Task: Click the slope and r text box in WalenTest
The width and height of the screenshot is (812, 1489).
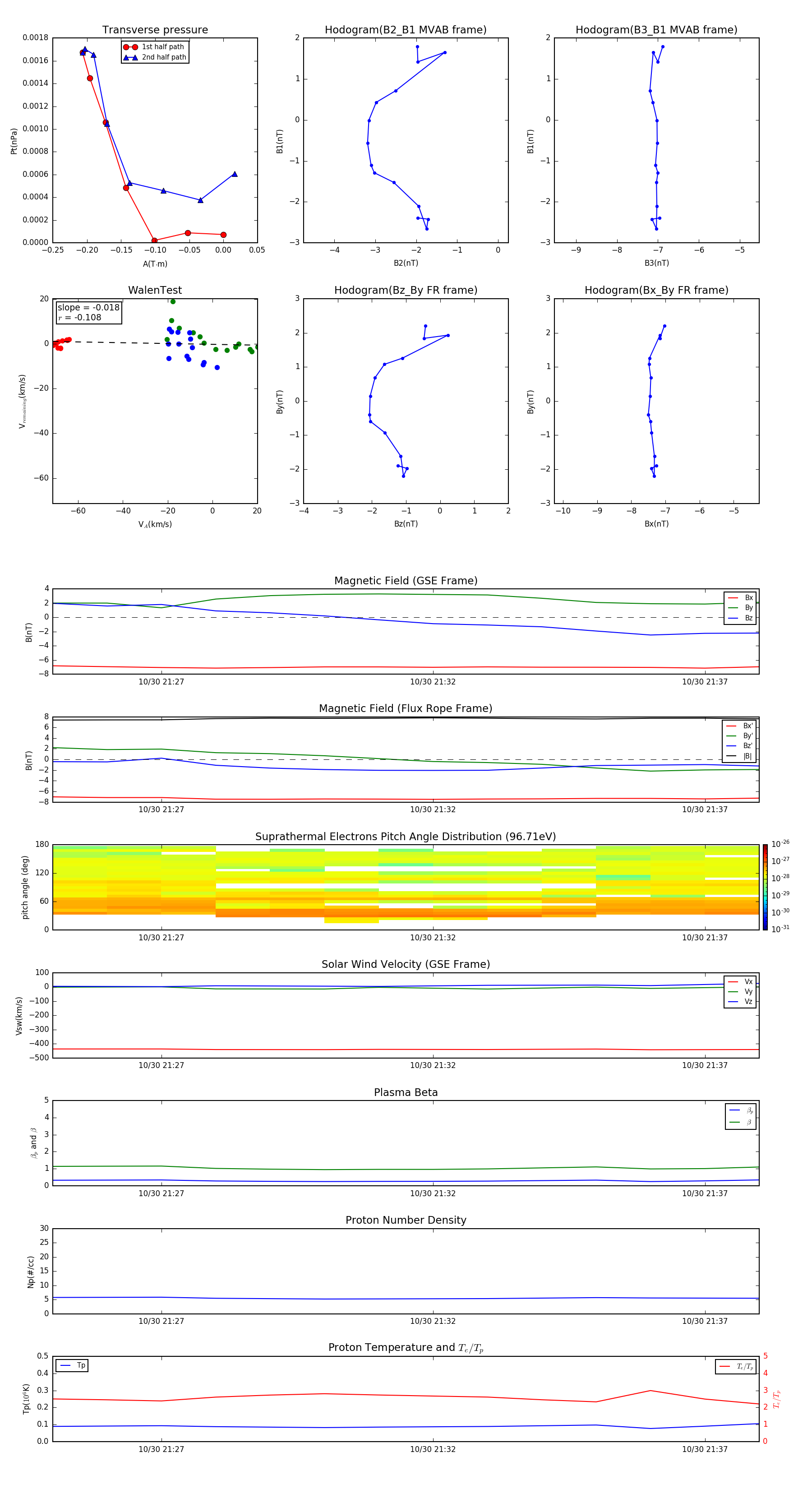Action: 88,312
